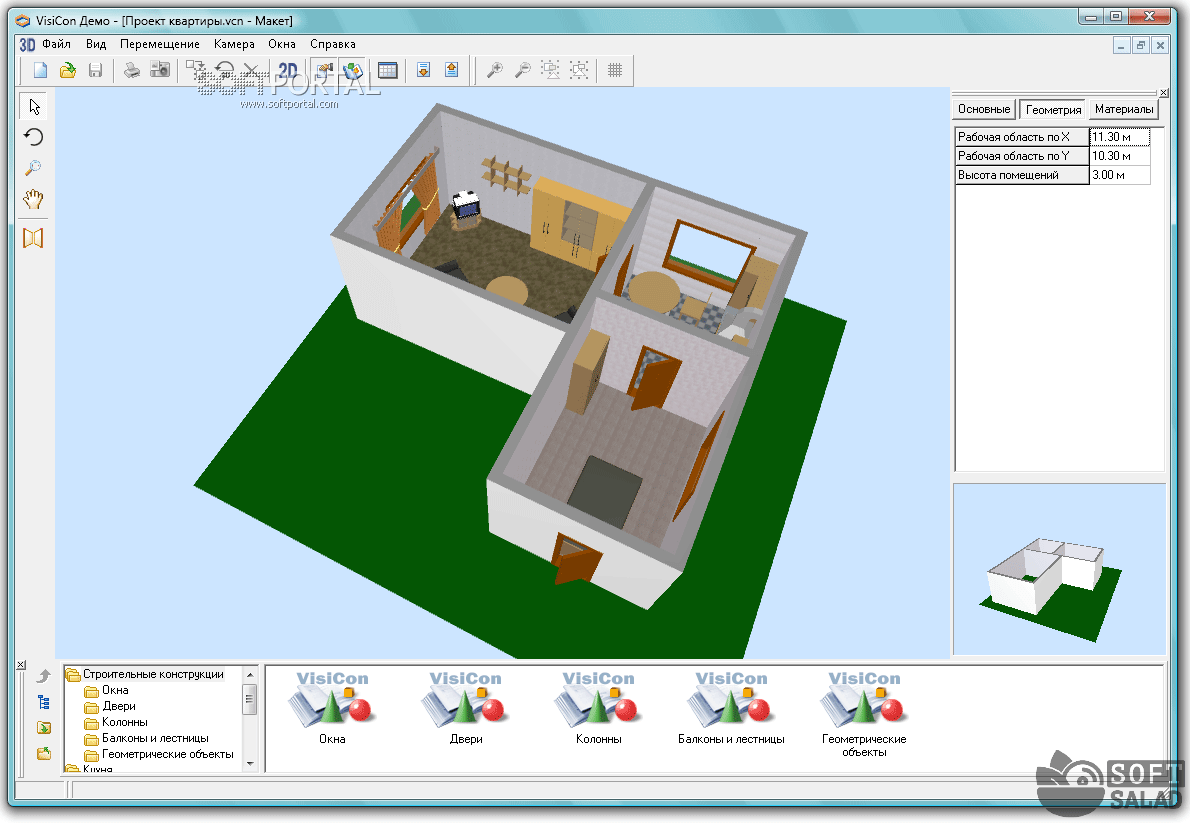Click the Рабочая область по X value field
The height and width of the screenshot is (823, 1190).
click(x=1119, y=137)
